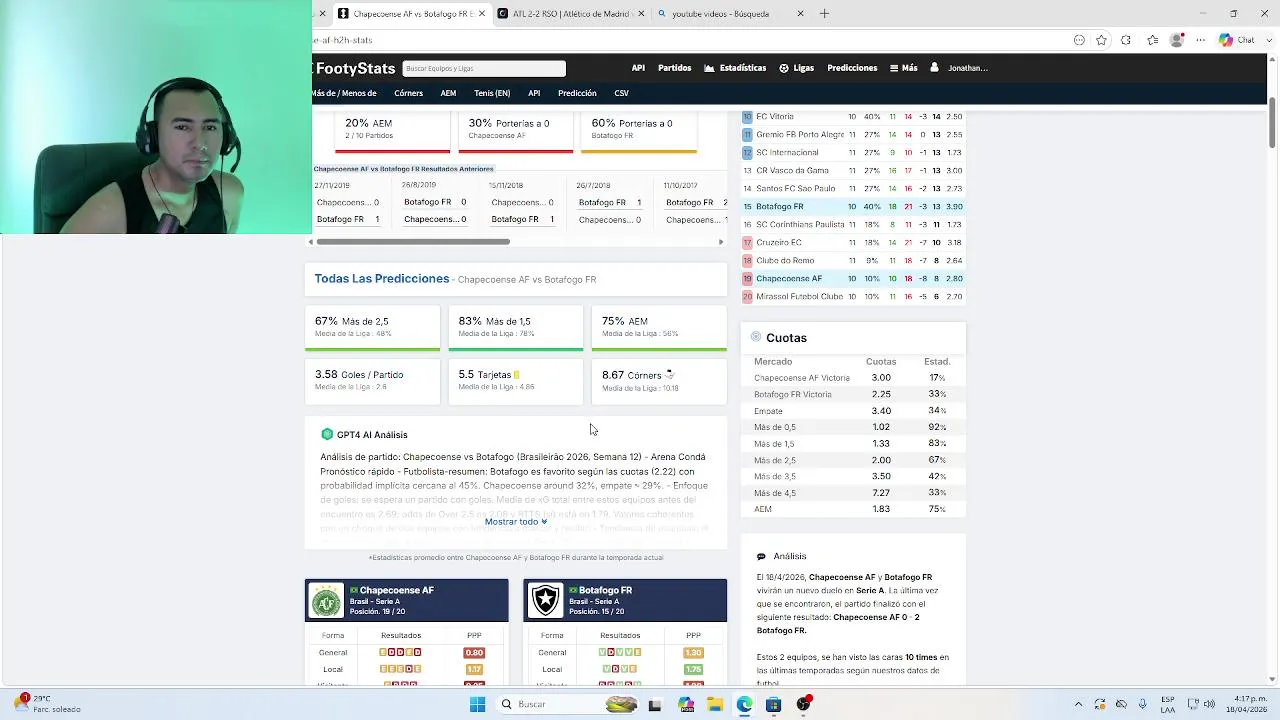Click the volume icon in system tray

pos(1209,704)
